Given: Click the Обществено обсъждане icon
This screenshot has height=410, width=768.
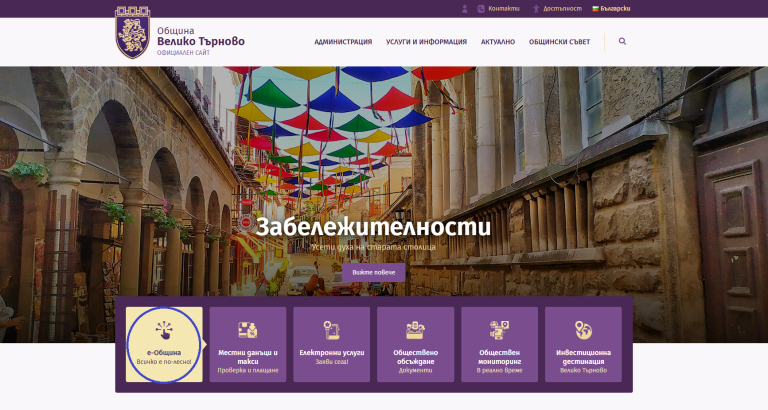Looking at the screenshot, I should (x=415, y=330).
